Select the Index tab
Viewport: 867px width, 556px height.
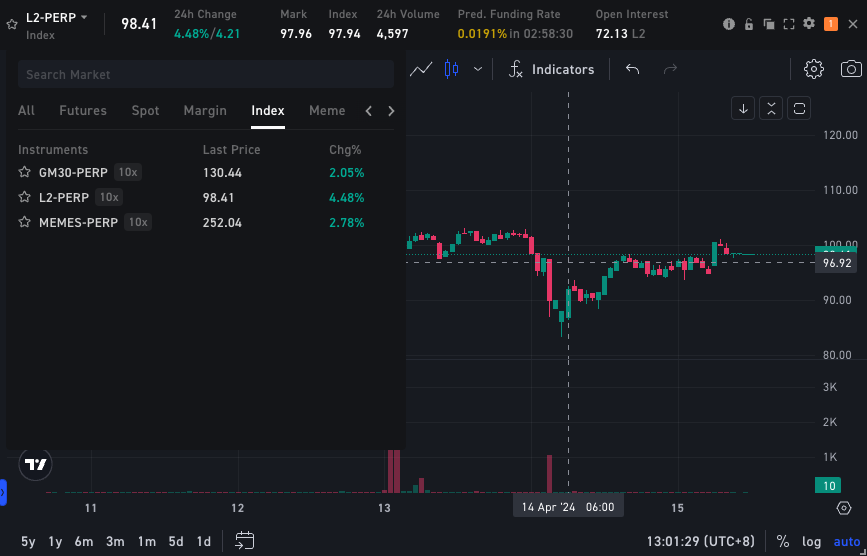click(268, 111)
